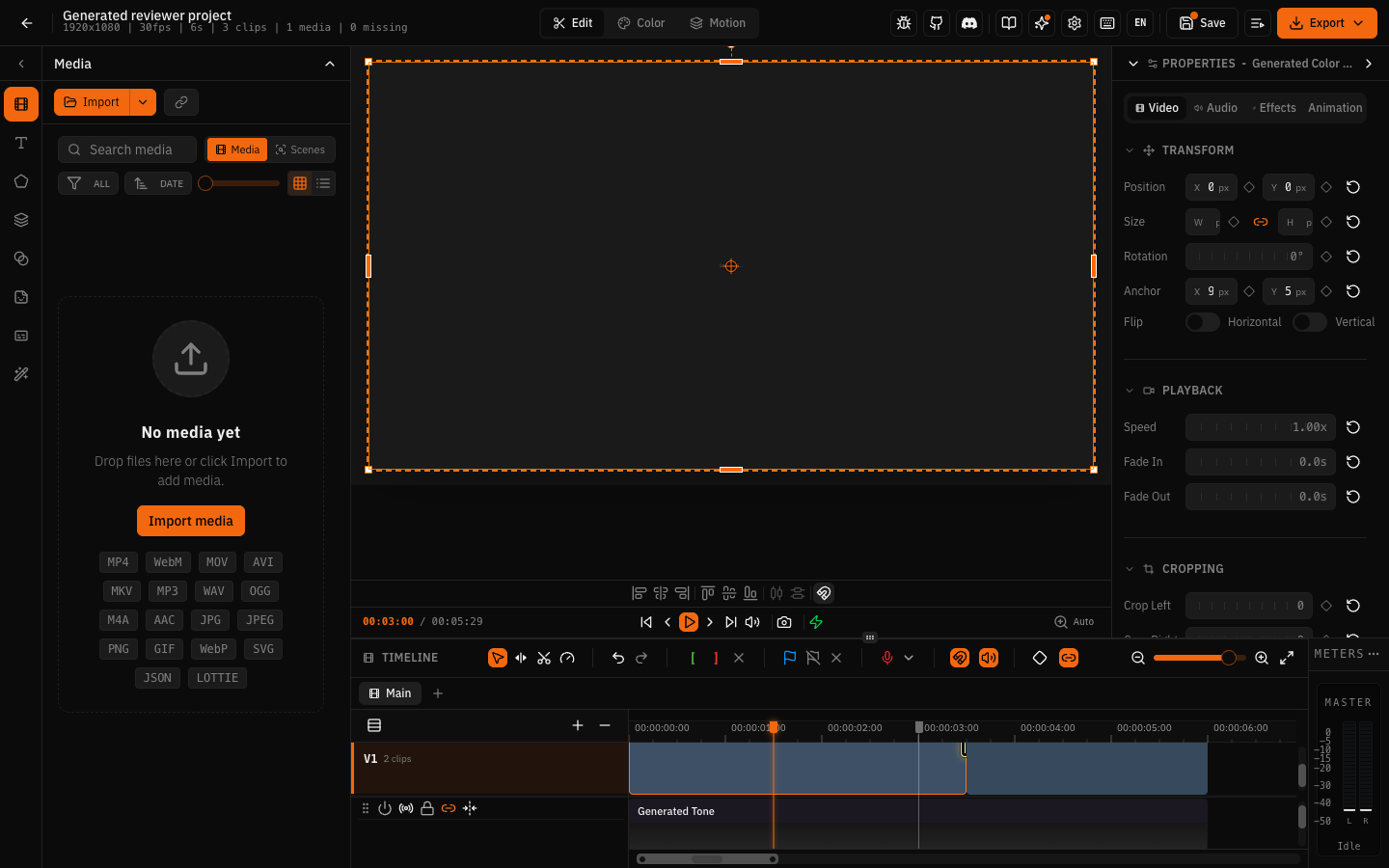
Task: Collapse the Media panel header chevron
Action: (x=330, y=64)
